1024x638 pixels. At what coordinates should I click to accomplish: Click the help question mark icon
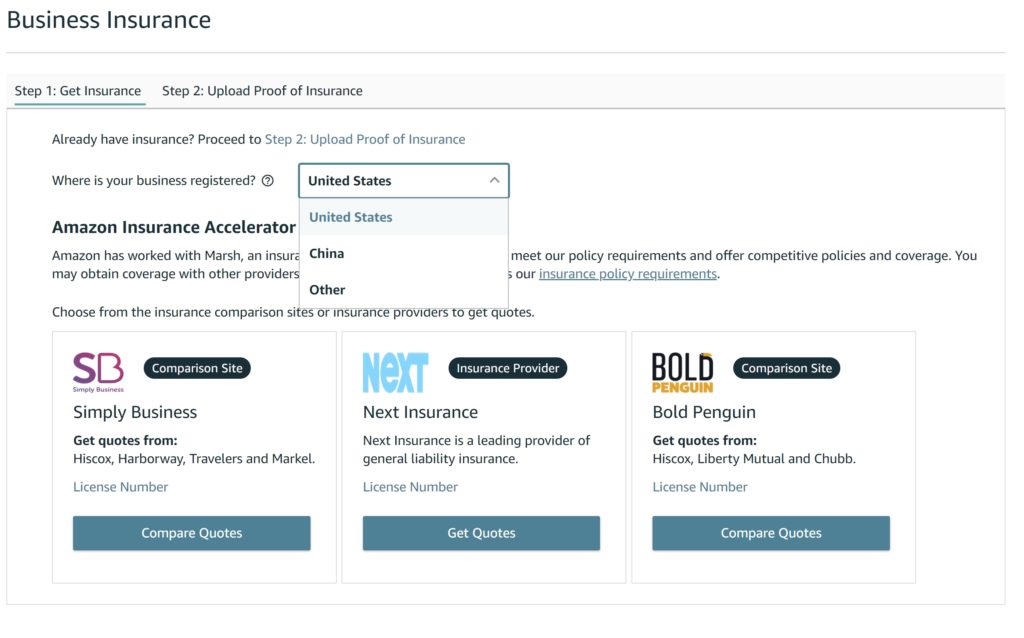tap(268, 181)
